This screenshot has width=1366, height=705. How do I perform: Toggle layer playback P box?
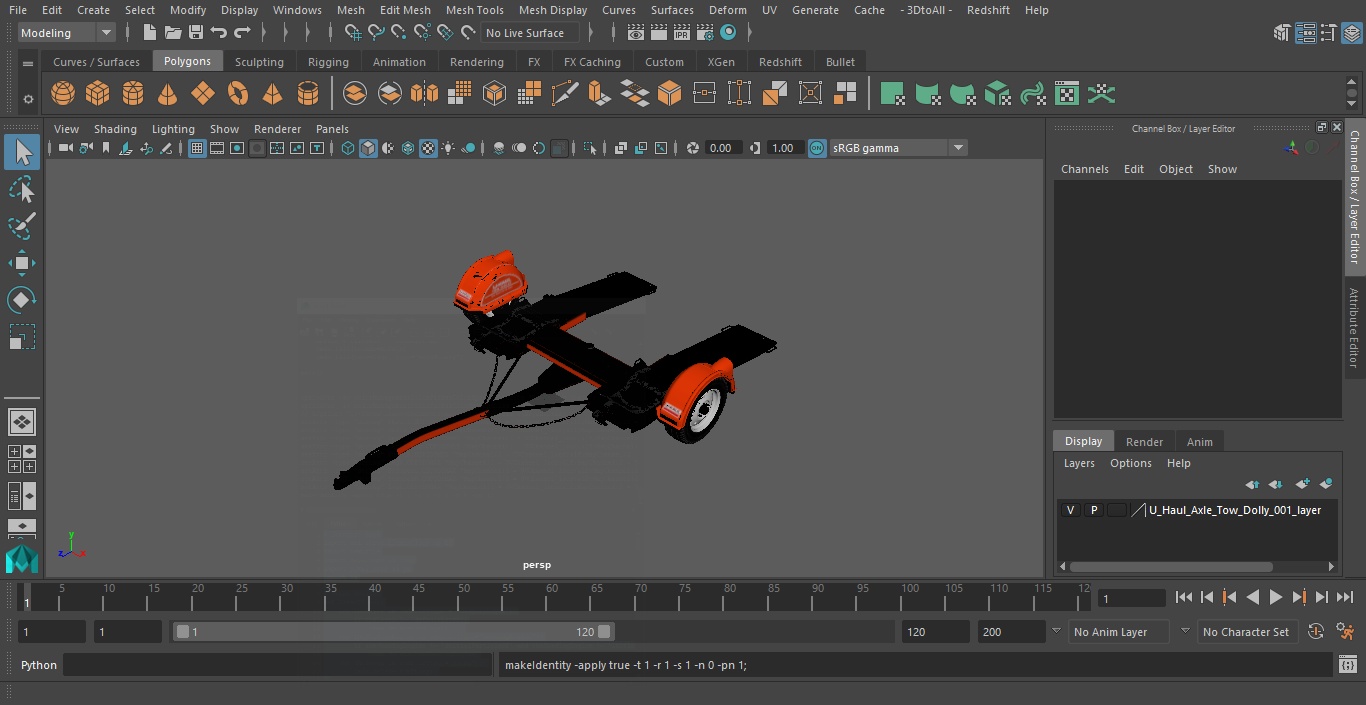(x=1094, y=510)
